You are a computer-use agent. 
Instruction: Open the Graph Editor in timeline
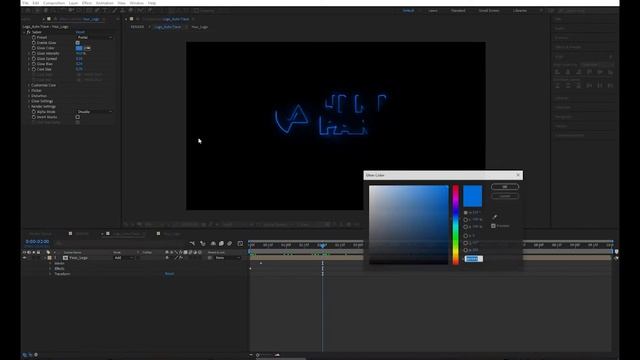point(240,243)
